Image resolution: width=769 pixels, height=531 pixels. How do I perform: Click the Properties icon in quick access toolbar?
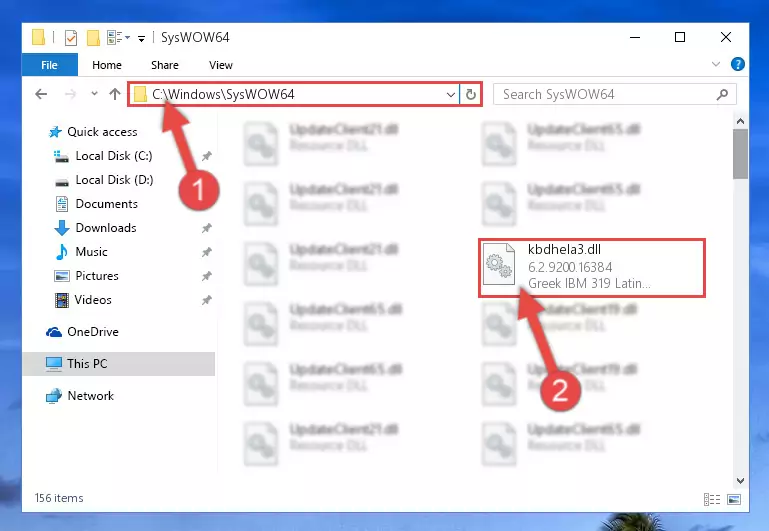(71, 38)
